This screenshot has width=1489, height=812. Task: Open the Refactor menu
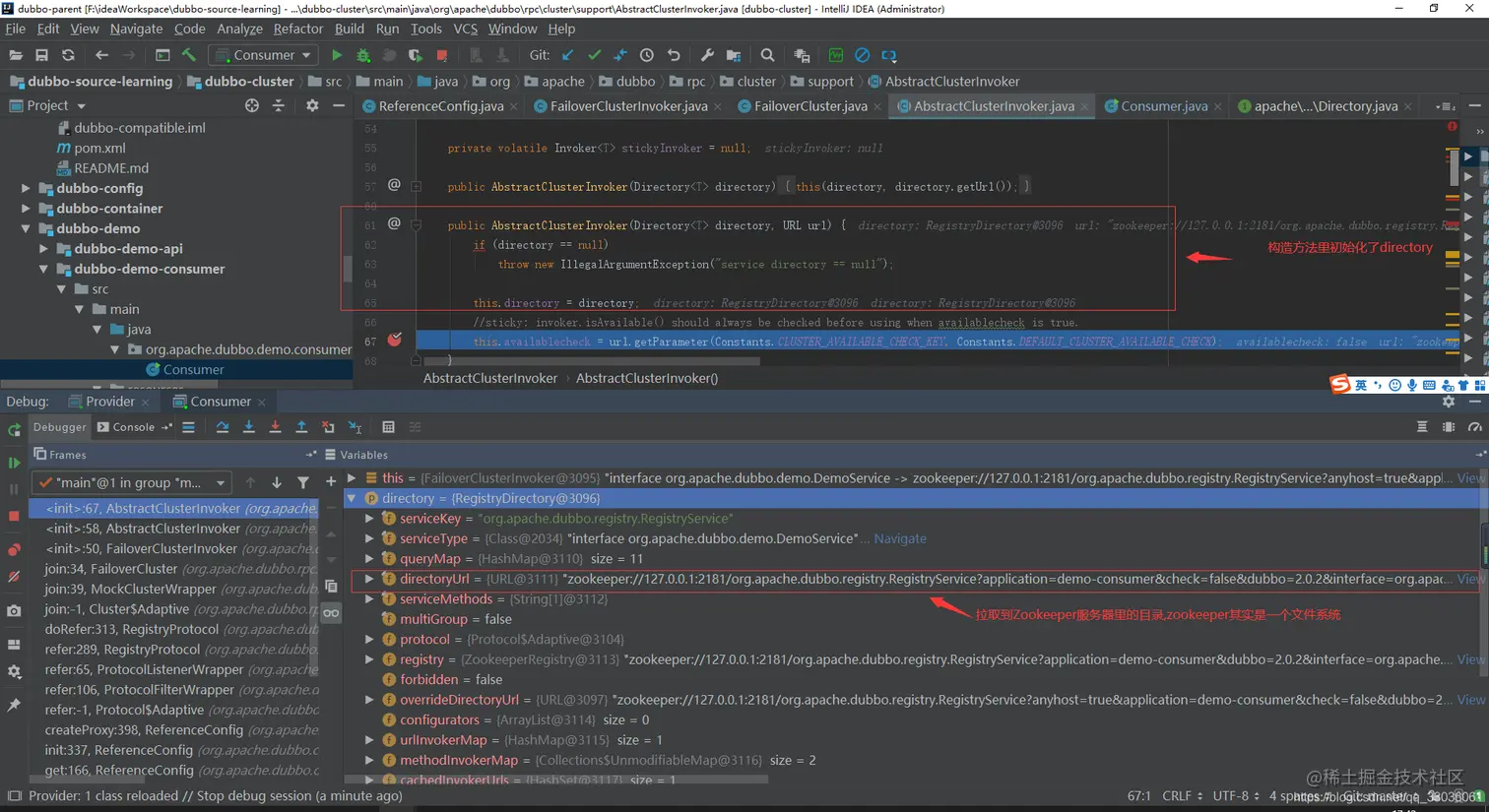point(297,29)
